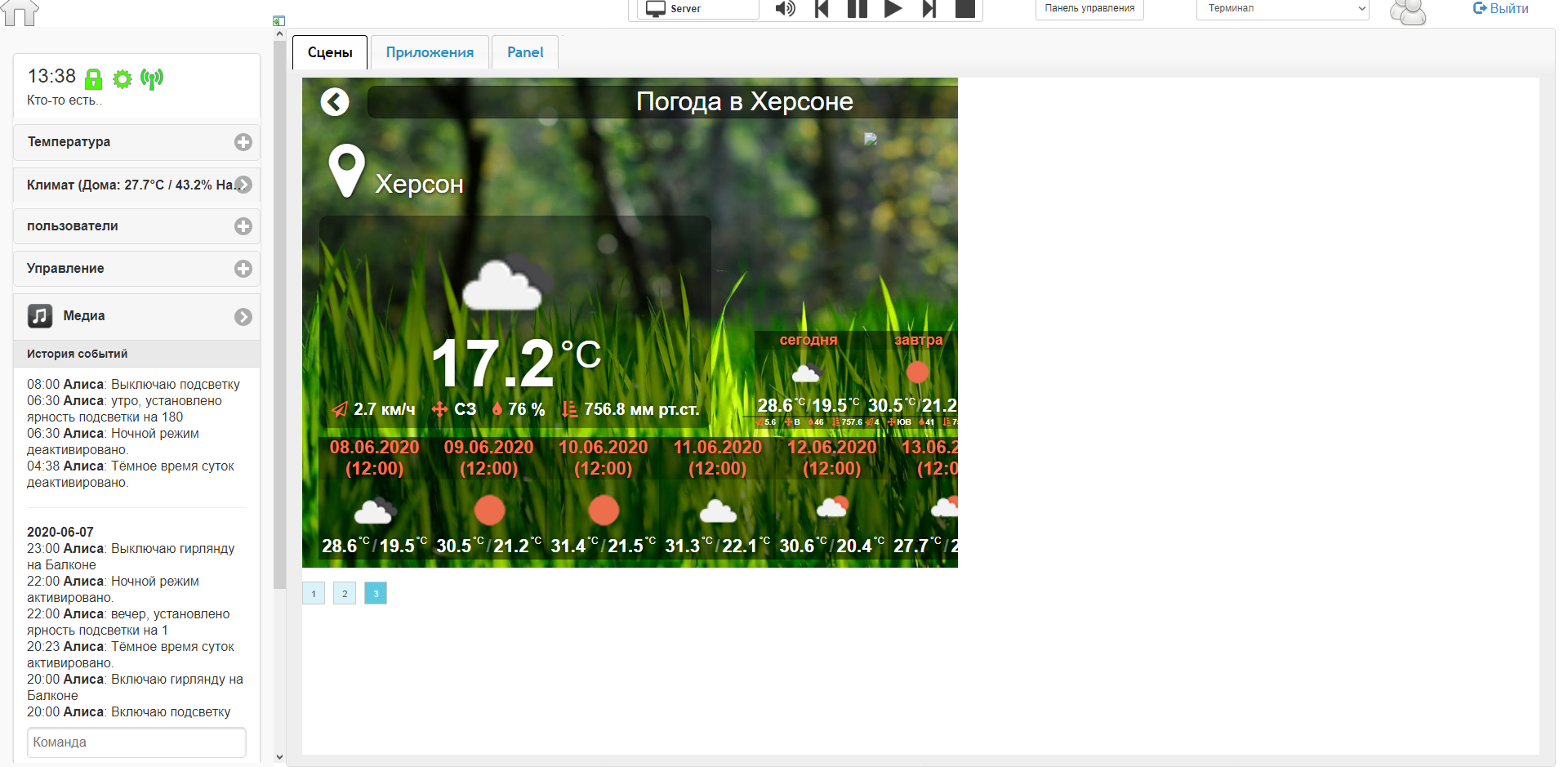1568x767 pixels.
Task: Click the green gear status icon
Action: [x=122, y=79]
